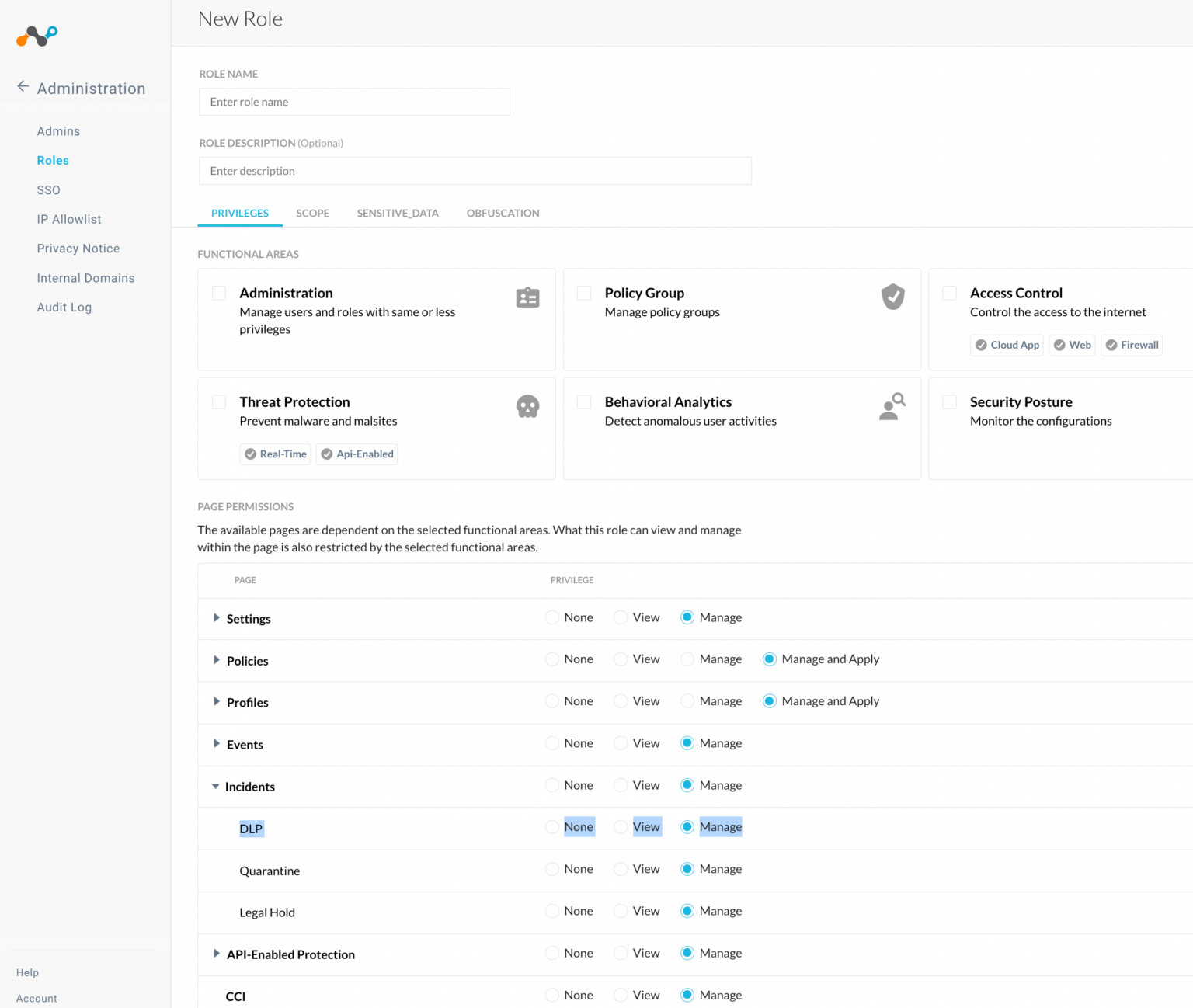This screenshot has width=1193, height=1008.
Task: Click the Enter role name input field
Action: 354,101
